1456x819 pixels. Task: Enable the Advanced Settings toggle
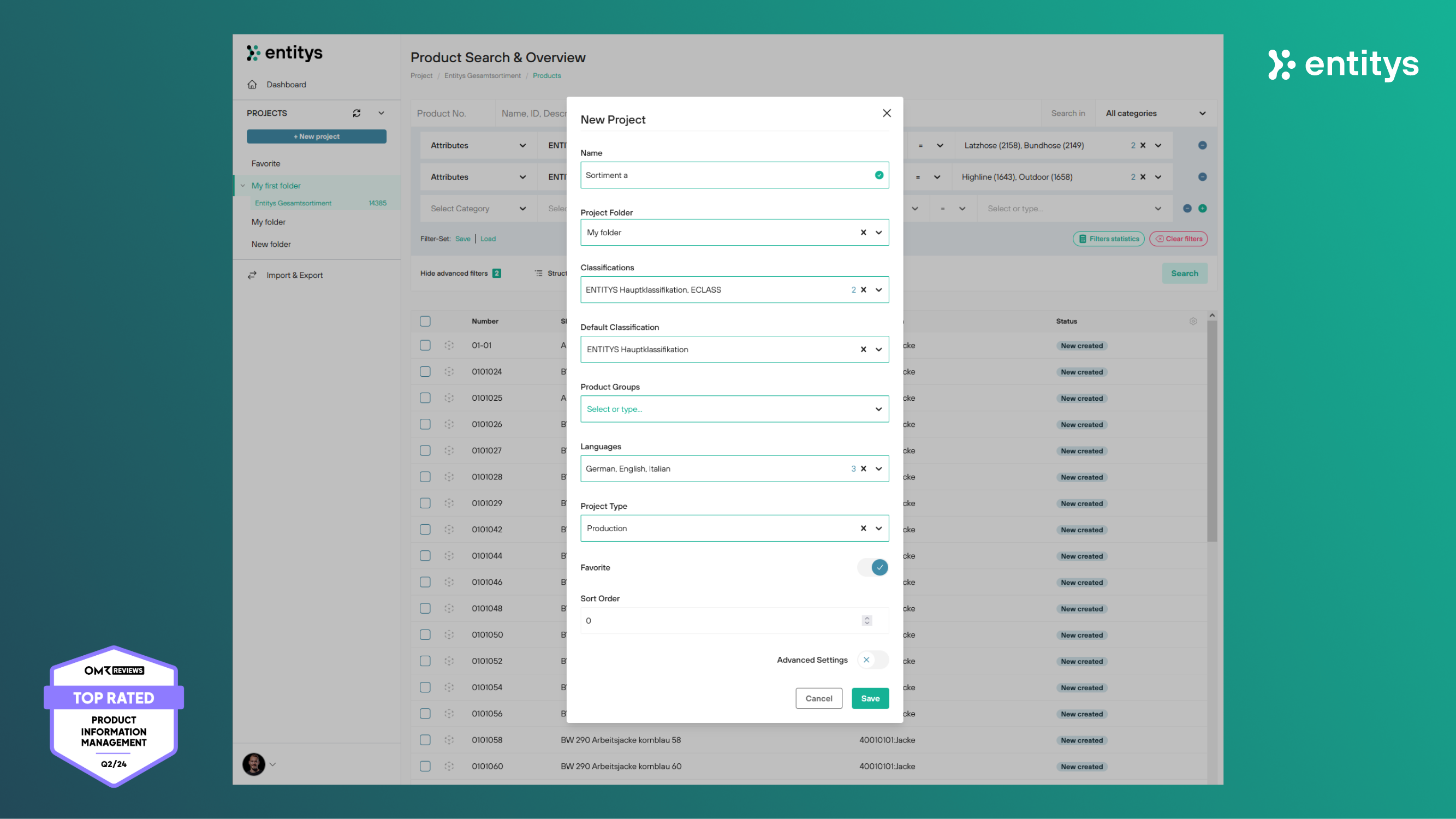click(872, 660)
